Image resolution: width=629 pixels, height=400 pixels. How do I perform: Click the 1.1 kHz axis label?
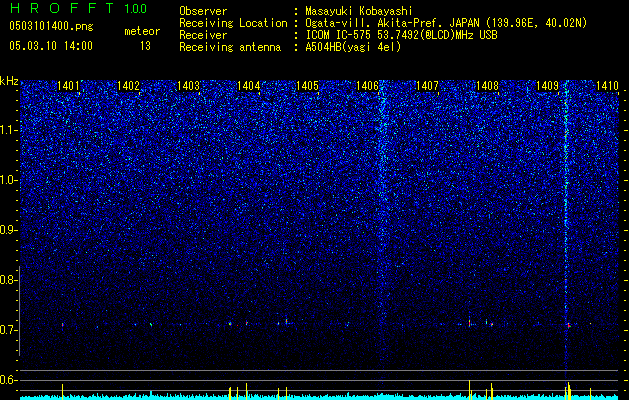coord(9,130)
